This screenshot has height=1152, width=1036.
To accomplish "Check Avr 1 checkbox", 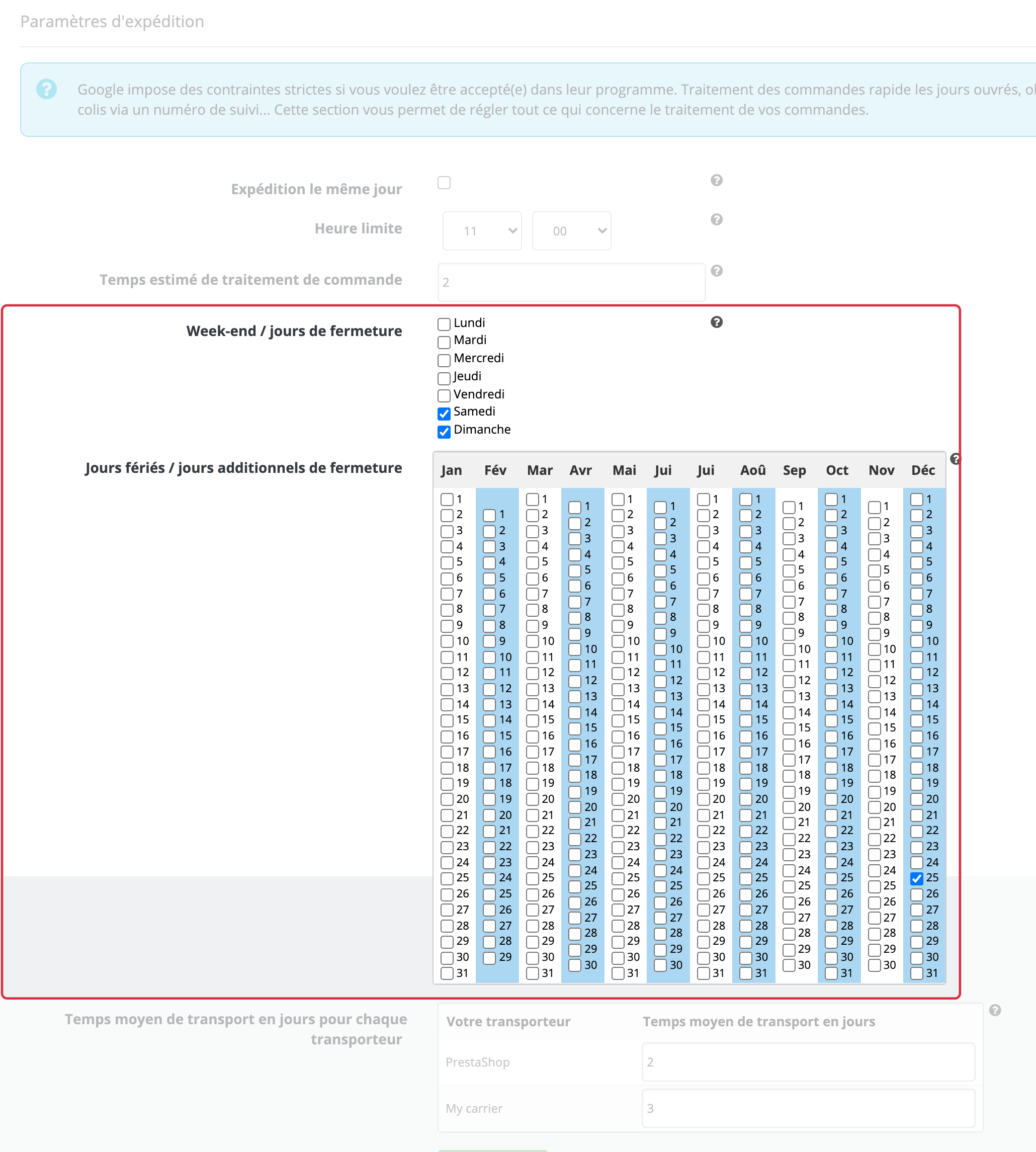I will point(575,507).
